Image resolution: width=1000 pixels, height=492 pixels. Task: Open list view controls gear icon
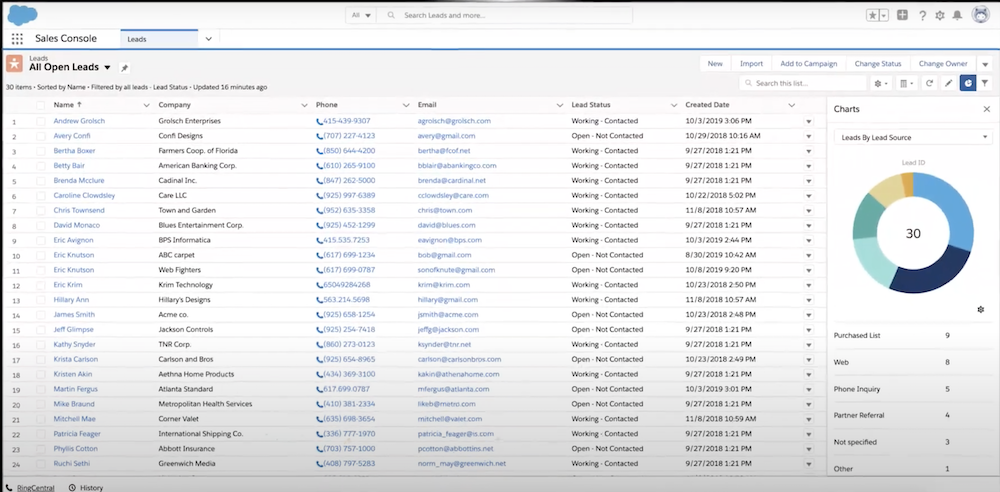pyautogui.click(x=881, y=83)
